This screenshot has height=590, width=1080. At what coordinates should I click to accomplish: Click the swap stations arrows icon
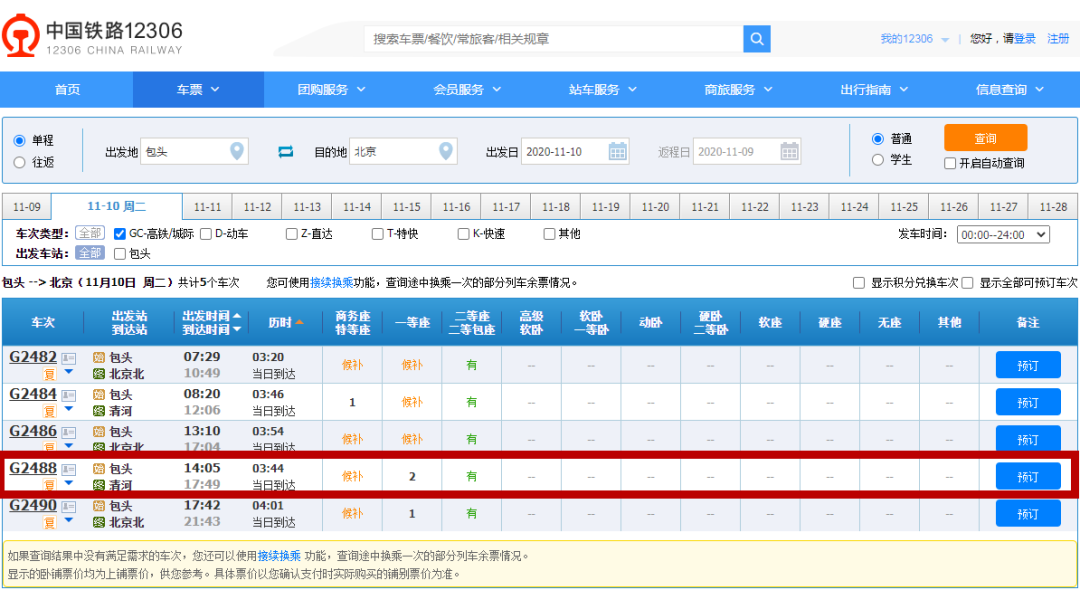pos(286,152)
